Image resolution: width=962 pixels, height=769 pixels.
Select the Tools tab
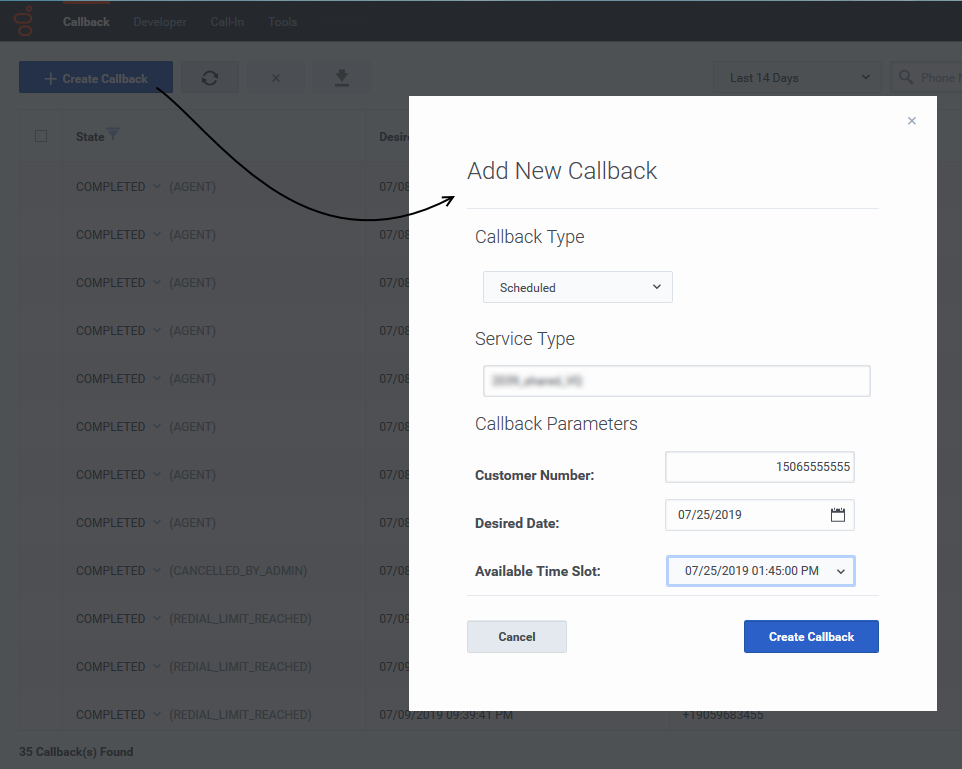[282, 22]
